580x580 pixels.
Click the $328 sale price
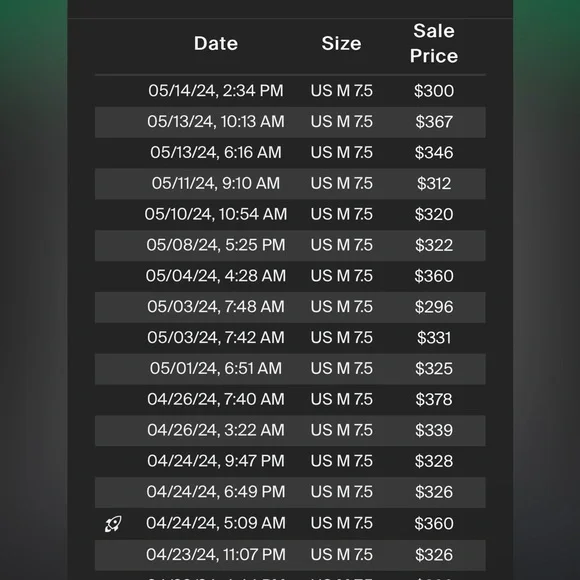(x=434, y=461)
